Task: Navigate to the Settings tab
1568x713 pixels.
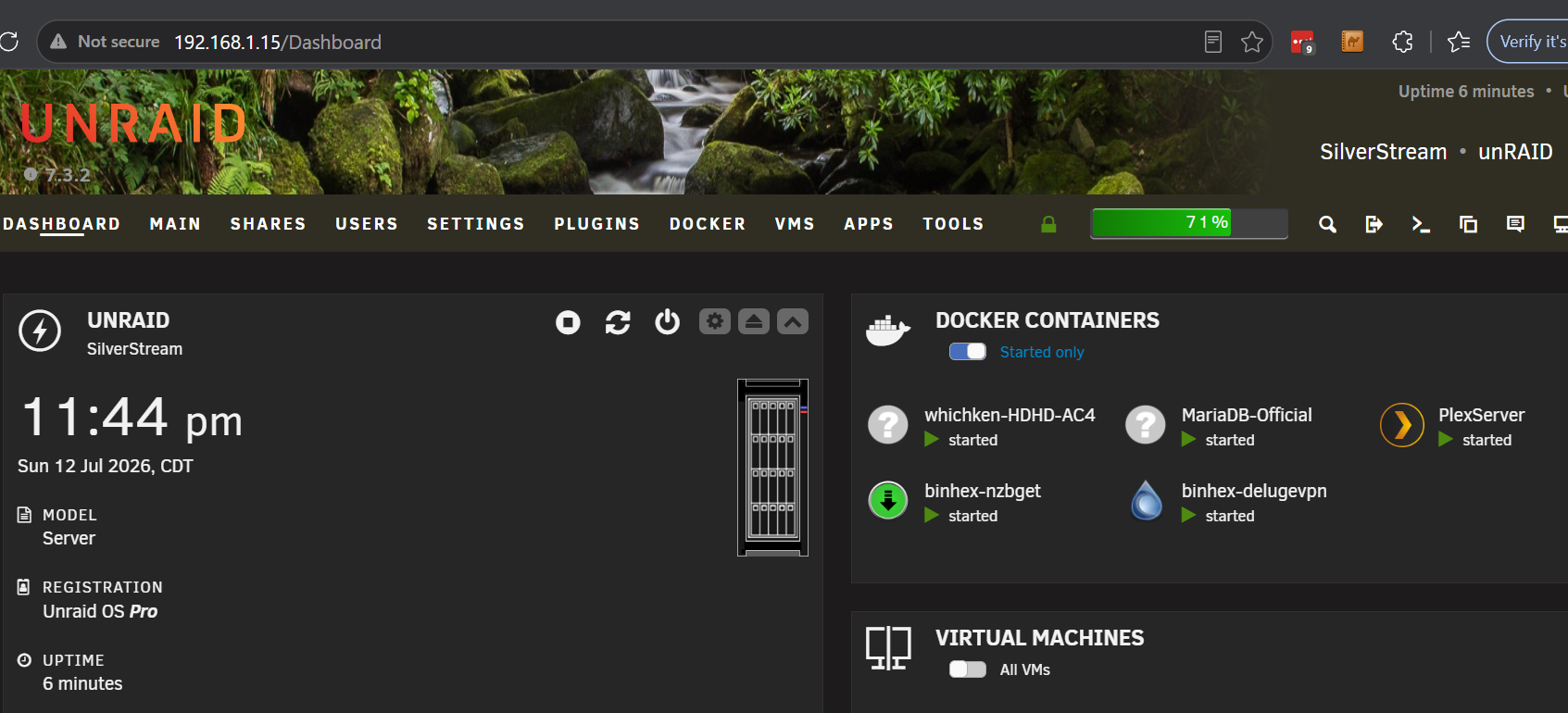Action: [476, 224]
